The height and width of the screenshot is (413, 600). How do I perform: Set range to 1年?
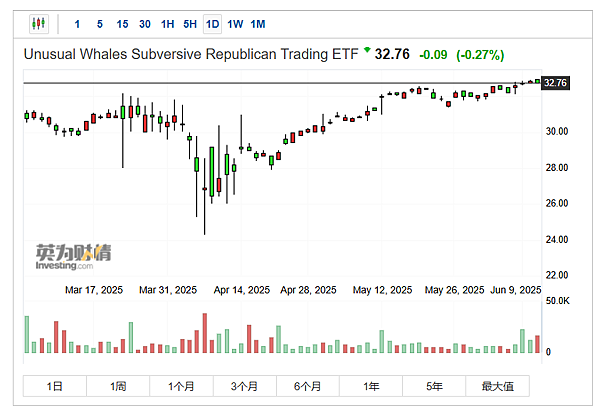tap(371, 386)
